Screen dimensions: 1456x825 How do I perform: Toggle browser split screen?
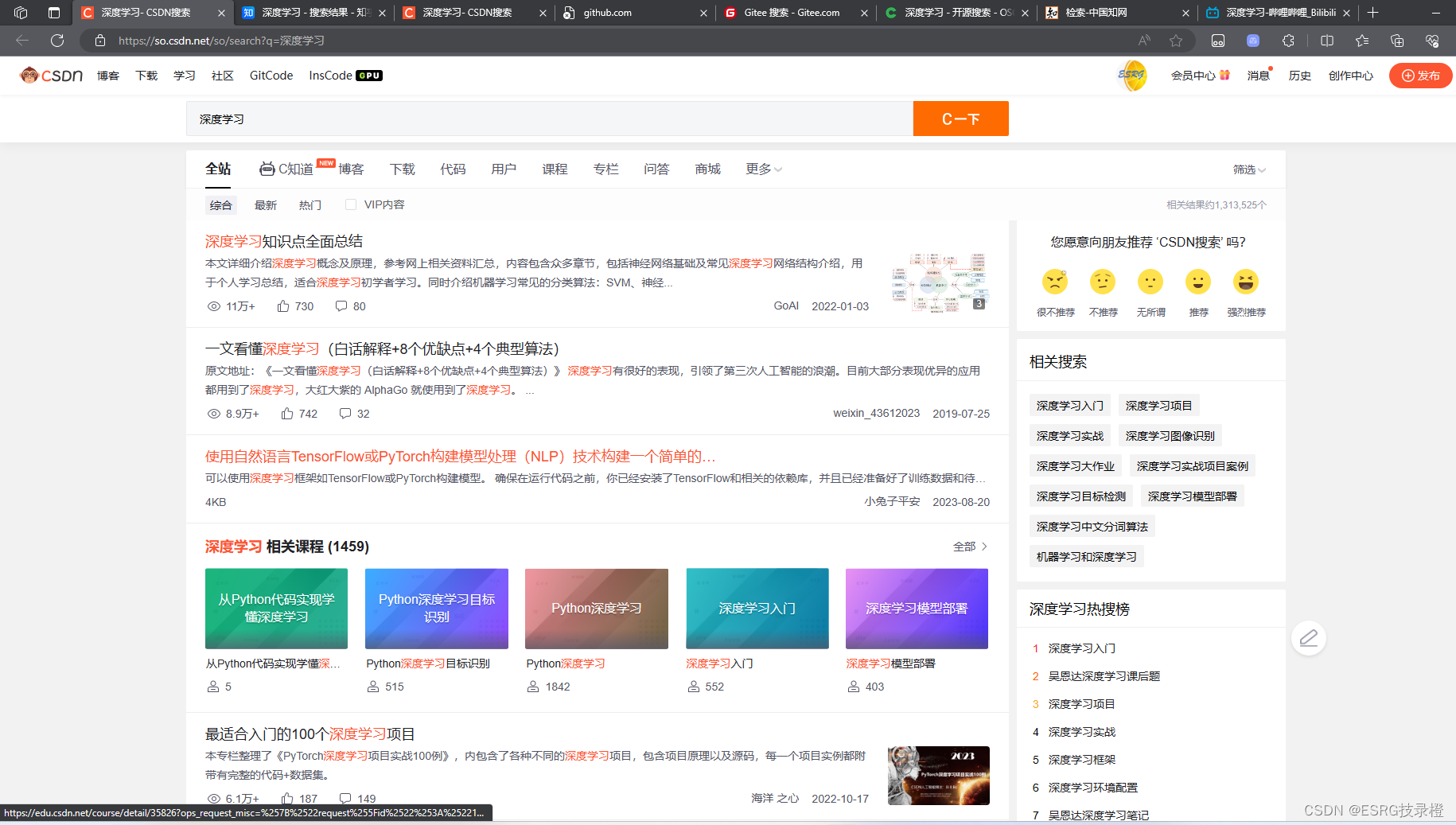pos(1327,41)
